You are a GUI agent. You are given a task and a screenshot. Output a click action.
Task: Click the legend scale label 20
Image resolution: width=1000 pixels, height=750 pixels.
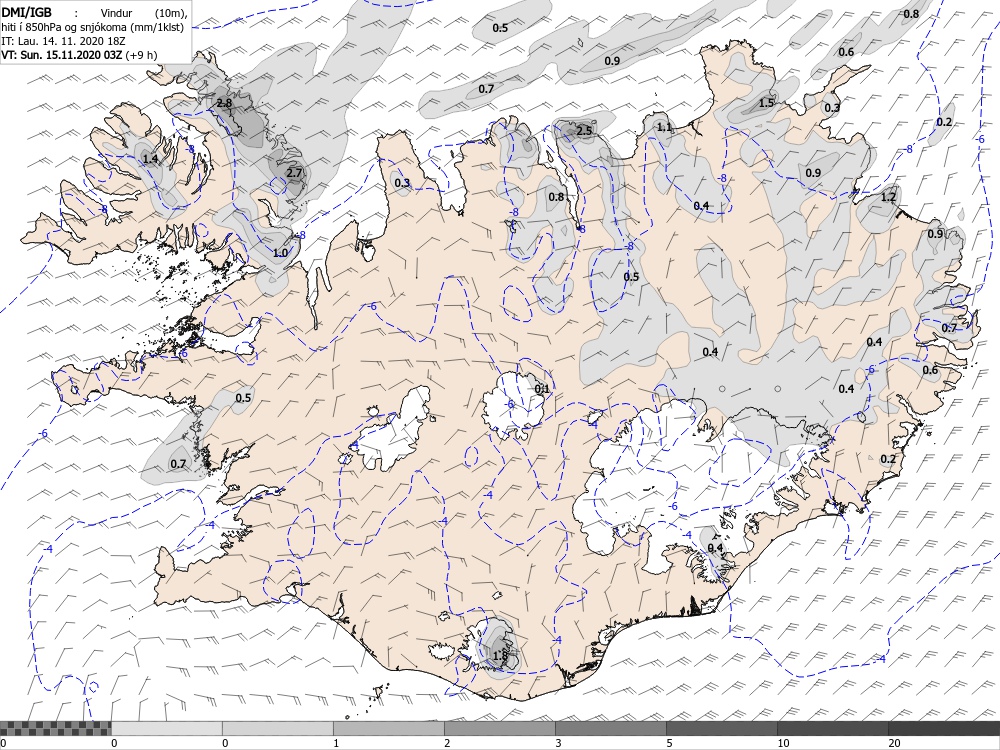(x=894, y=743)
